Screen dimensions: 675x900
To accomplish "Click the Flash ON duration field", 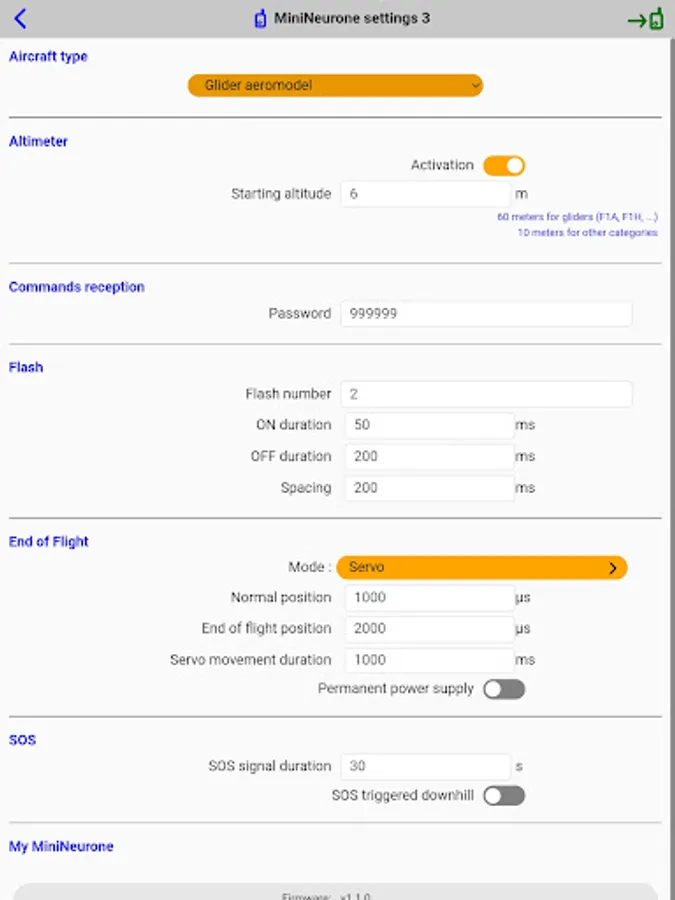I will click(429, 425).
